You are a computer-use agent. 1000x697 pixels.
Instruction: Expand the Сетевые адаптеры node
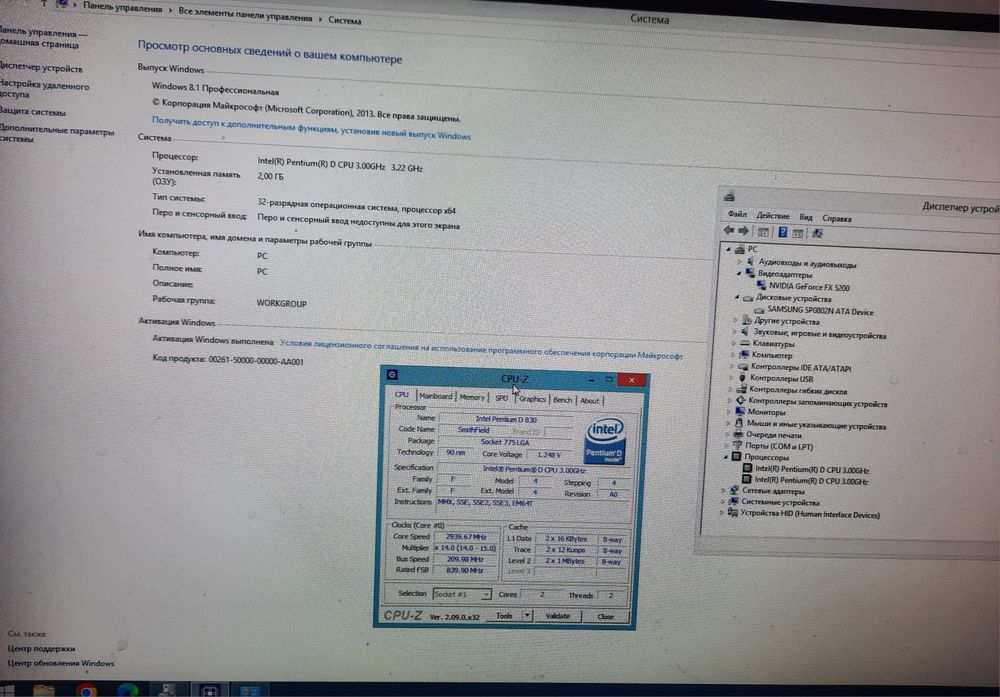723,490
